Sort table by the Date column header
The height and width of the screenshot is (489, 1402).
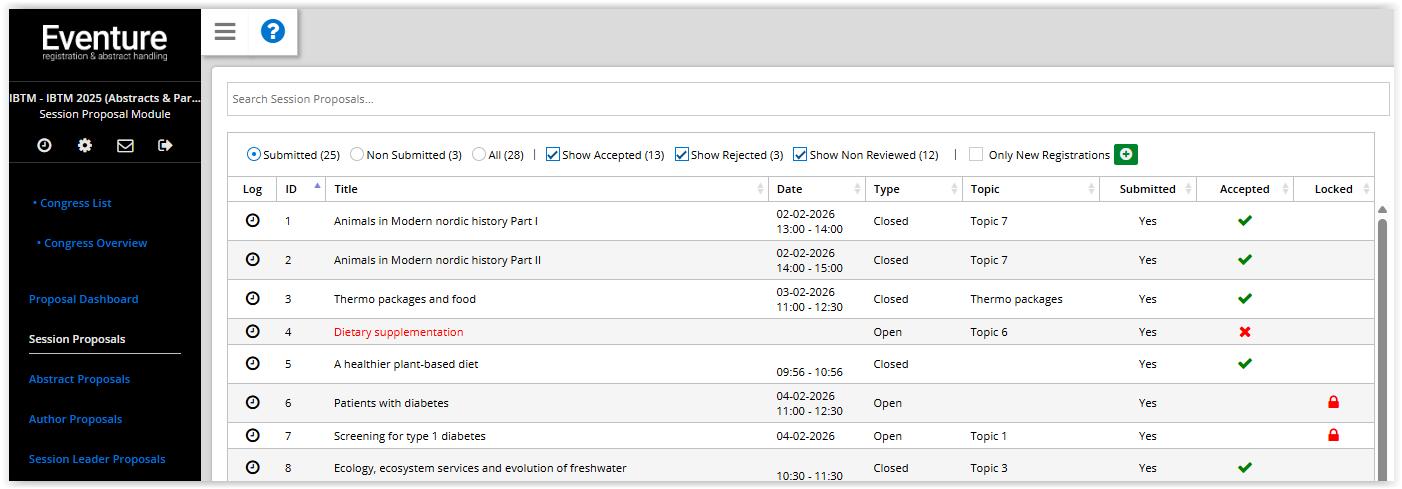789,189
